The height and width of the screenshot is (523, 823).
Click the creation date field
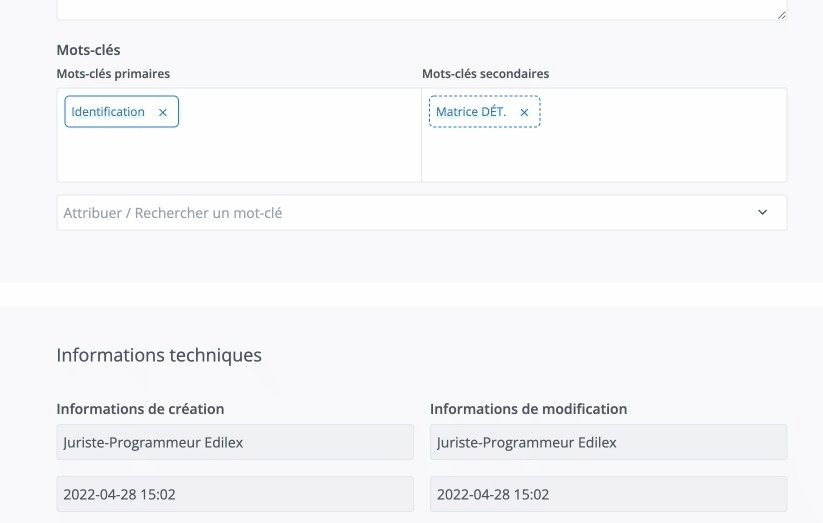pyautogui.click(x=235, y=494)
